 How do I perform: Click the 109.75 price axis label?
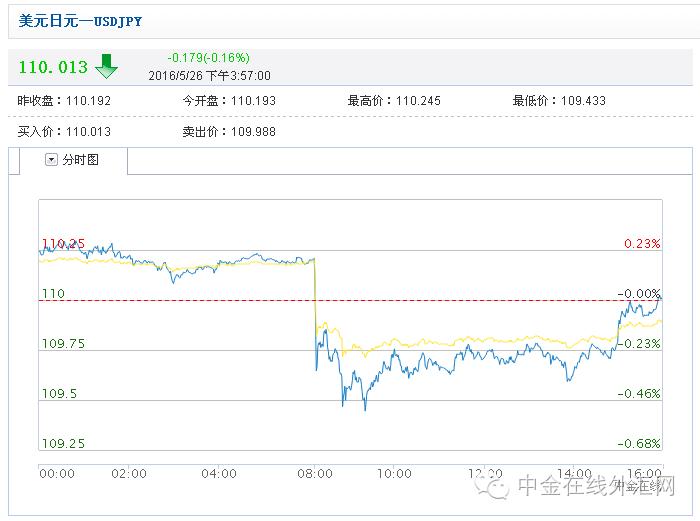[x=63, y=344]
